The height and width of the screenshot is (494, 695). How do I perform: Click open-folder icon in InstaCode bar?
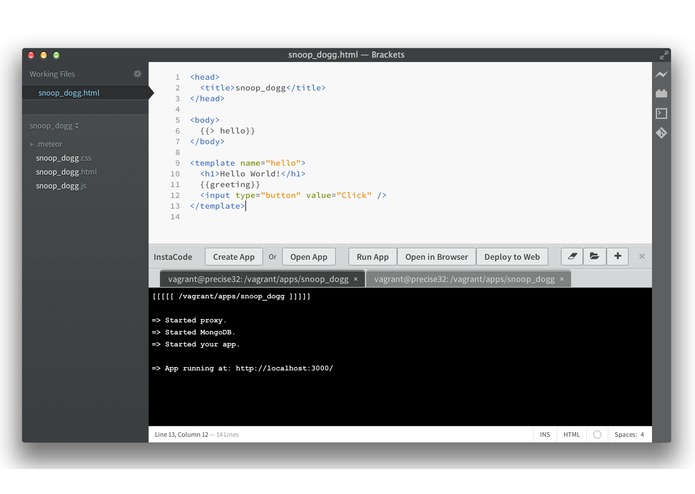click(x=594, y=257)
